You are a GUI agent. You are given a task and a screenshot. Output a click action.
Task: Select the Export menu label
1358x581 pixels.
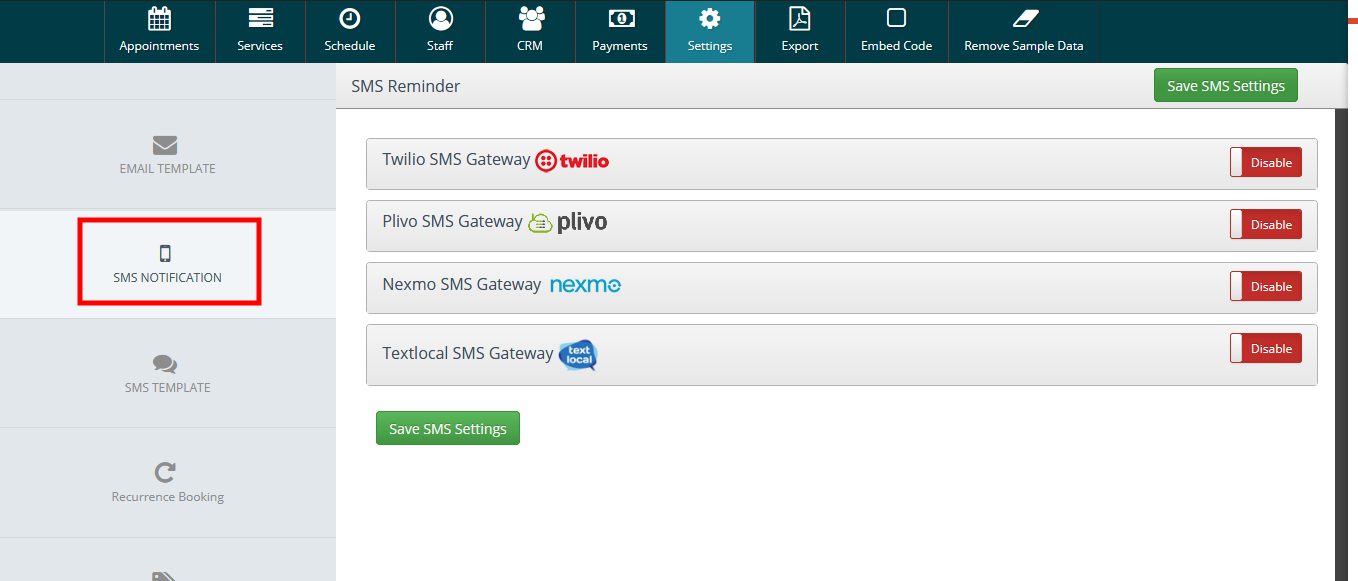[x=800, y=46]
